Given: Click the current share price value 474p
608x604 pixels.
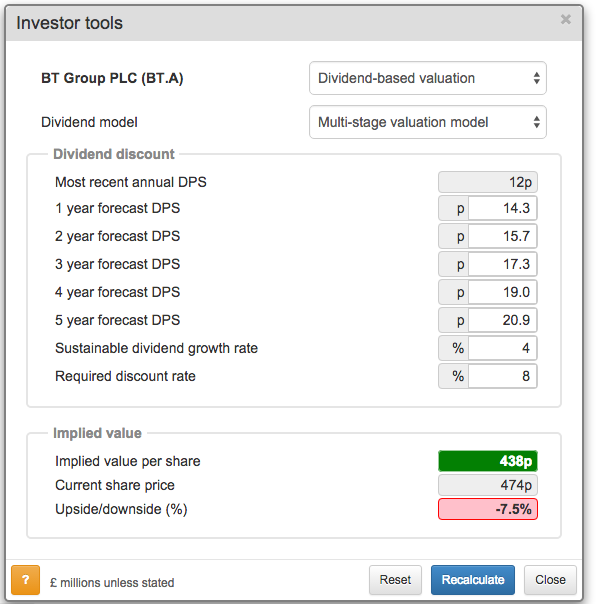Looking at the screenshot, I should pos(488,485).
